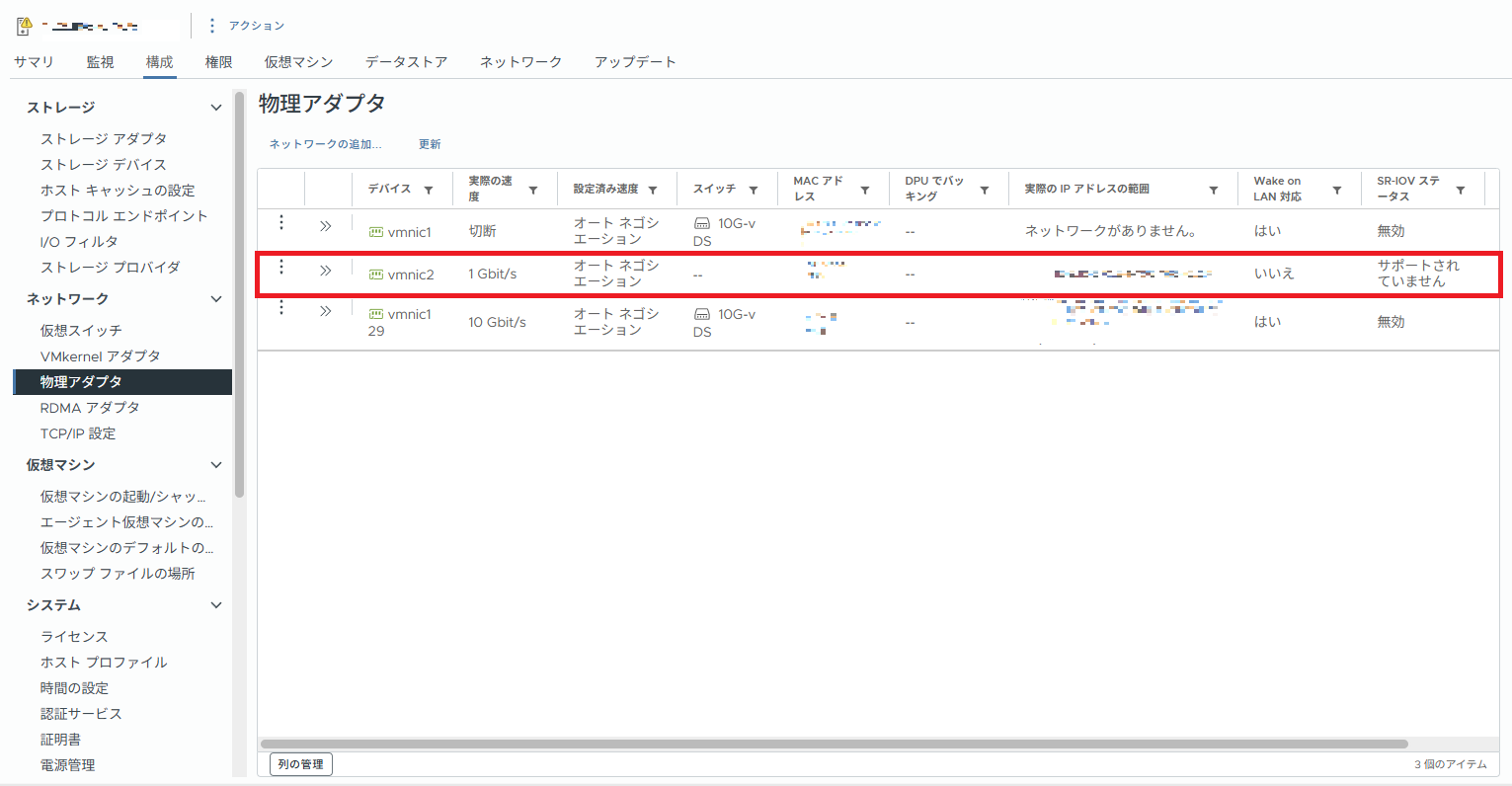The height and width of the screenshot is (786, 1512).
Task: Collapse the システム section in the sidebar
Action: tap(216, 605)
